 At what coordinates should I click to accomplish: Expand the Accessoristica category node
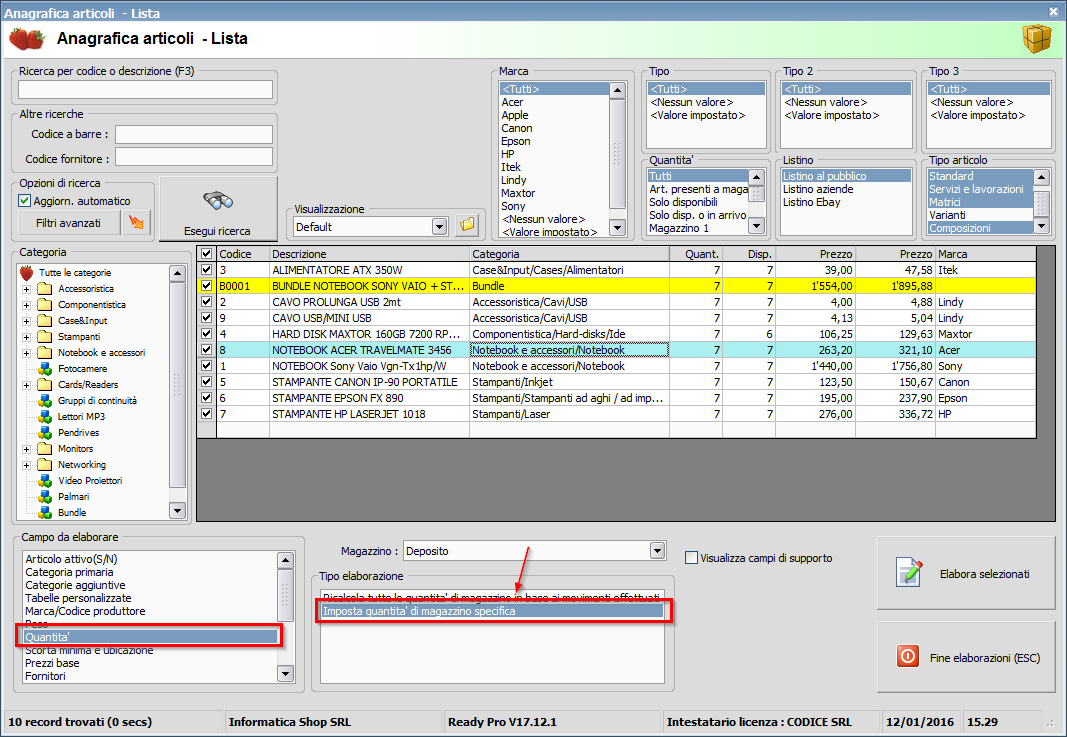pyautogui.click(x=27, y=289)
